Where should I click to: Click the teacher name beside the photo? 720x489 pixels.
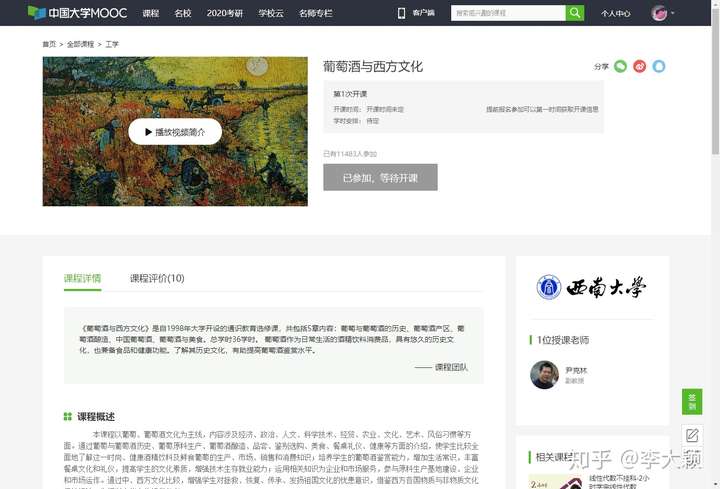pyautogui.click(x=576, y=370)
